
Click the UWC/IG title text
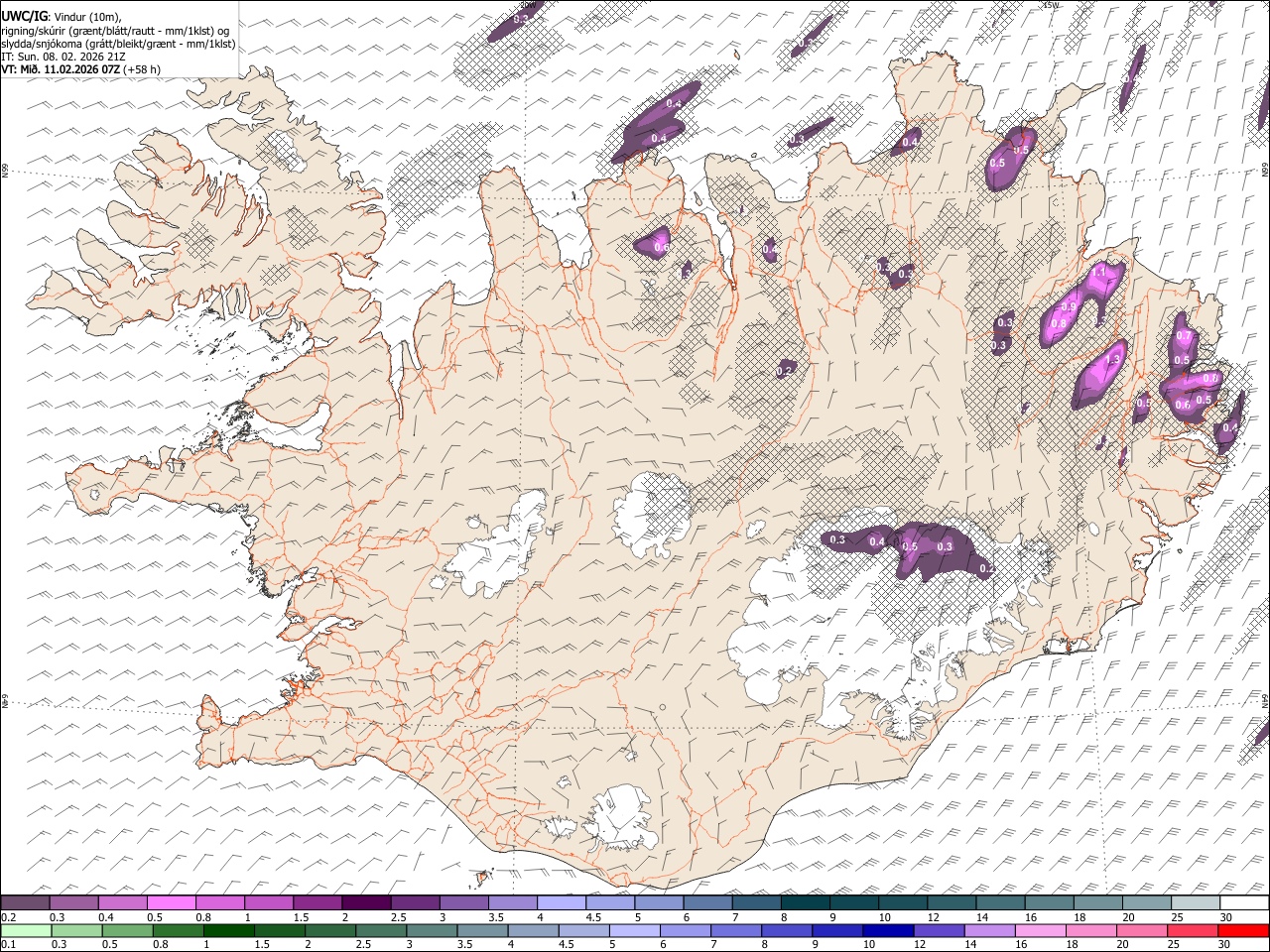(x=23, y=16)
